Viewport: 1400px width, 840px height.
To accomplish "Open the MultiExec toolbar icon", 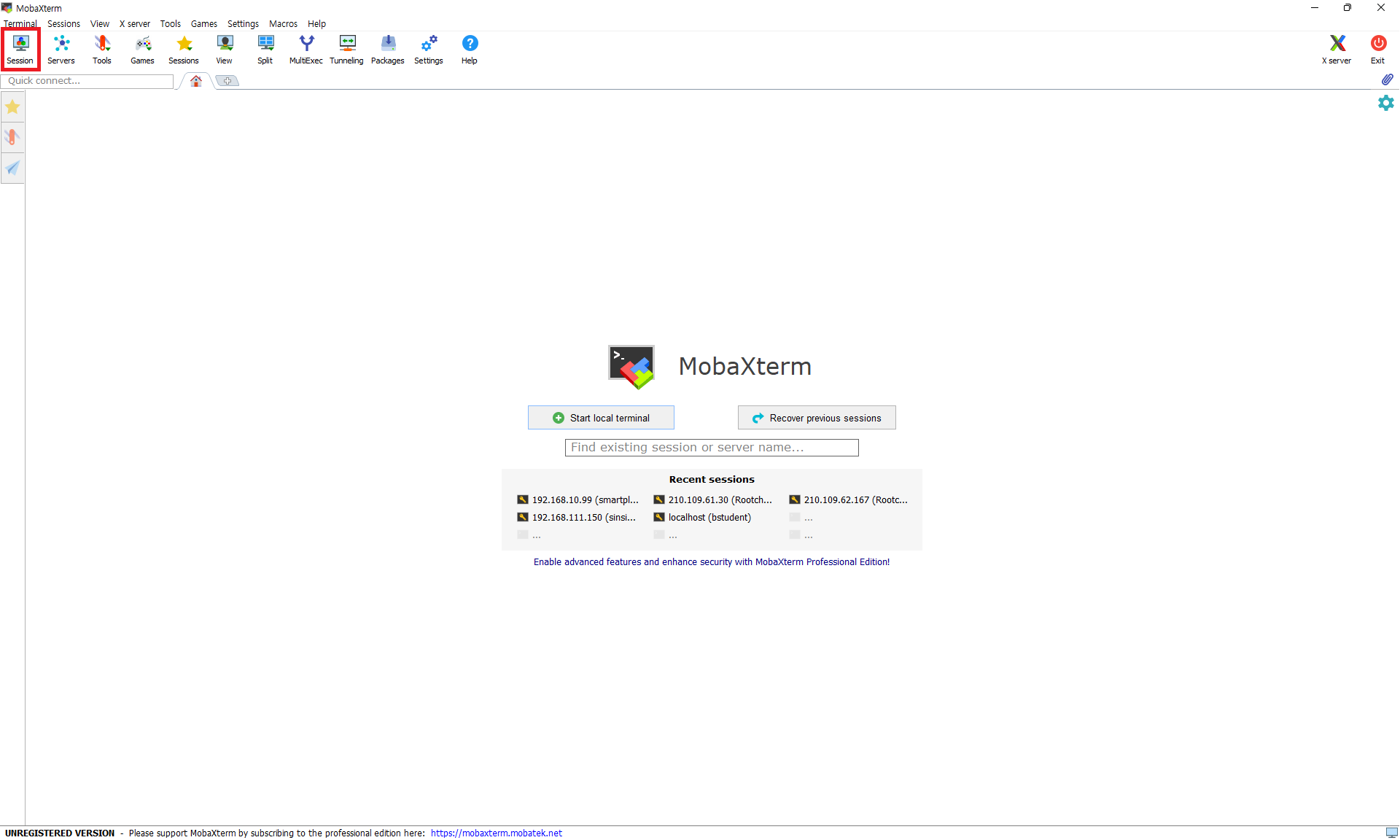I will point(306,49).
